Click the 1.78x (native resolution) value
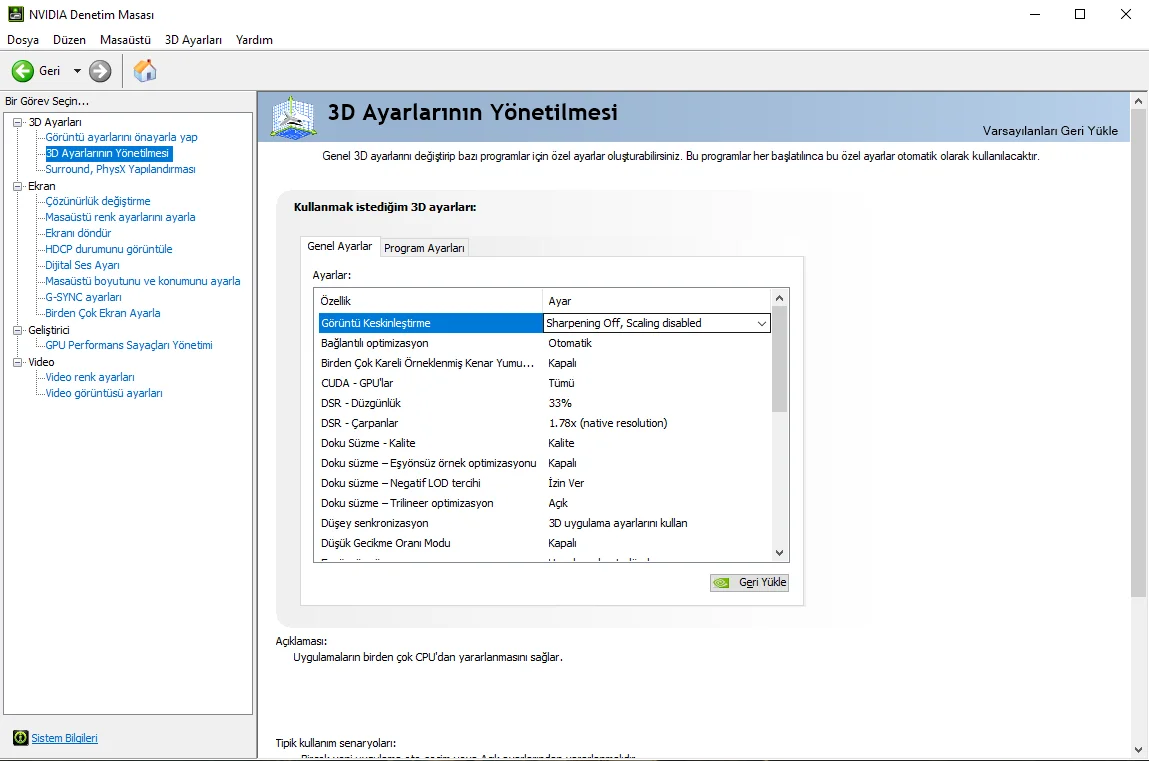 click(607, 423)
